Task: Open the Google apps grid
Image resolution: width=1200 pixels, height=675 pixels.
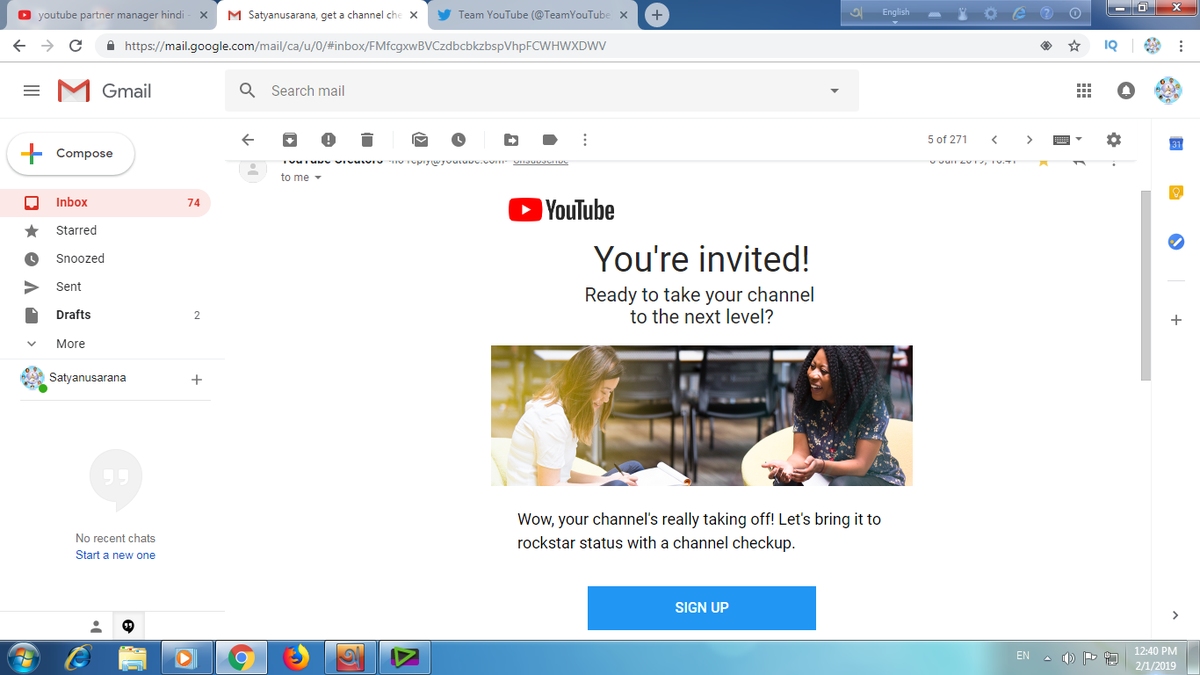Action: click(x=1084, y=91)
